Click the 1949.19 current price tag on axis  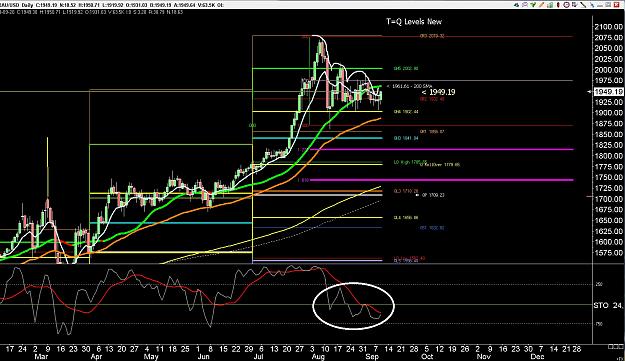(x=608, y=92)
